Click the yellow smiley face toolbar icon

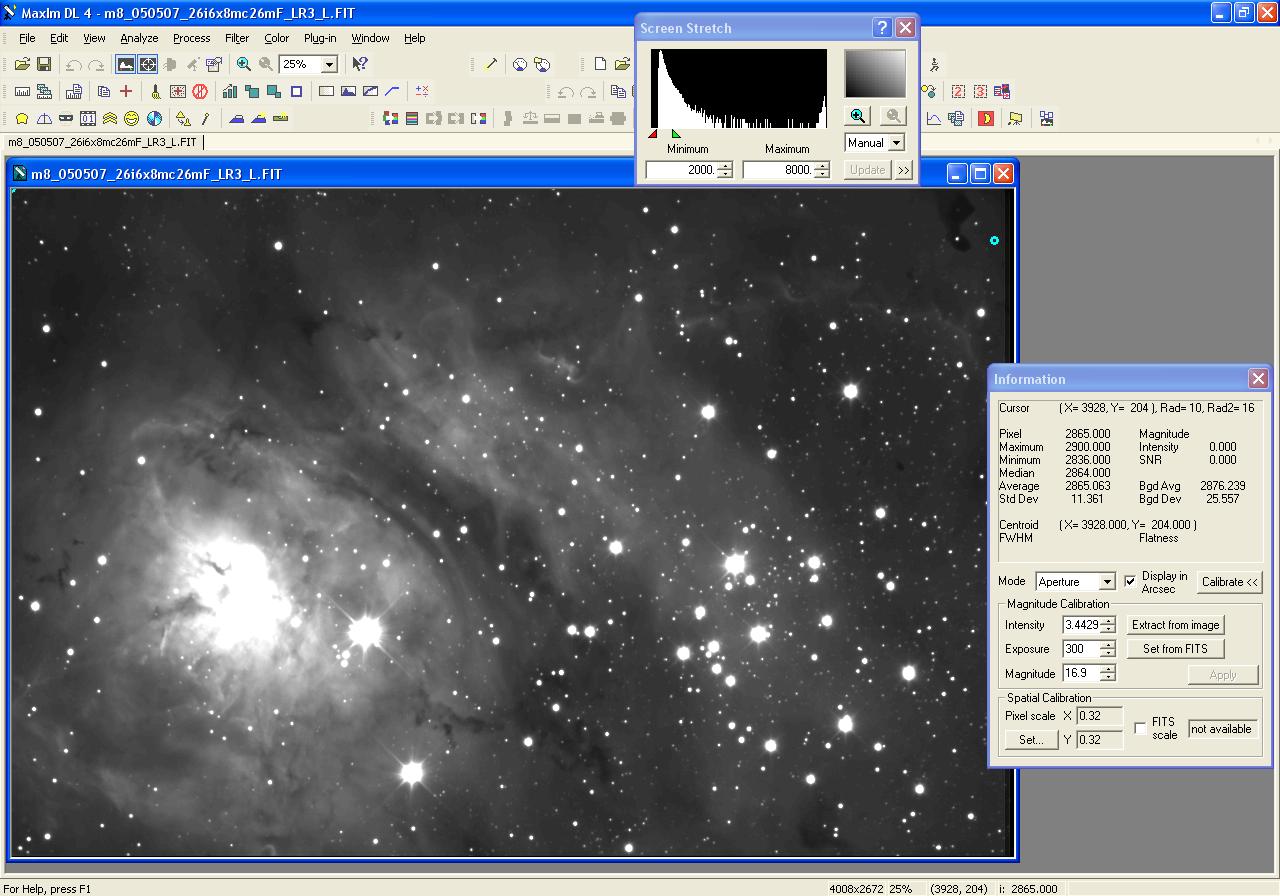coord(132,118)
